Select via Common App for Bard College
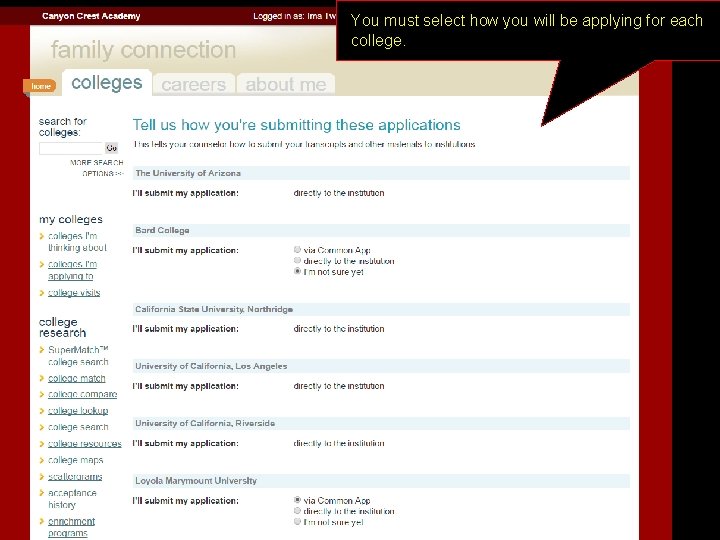Screen dimensions: 720x540 point(297,250)
